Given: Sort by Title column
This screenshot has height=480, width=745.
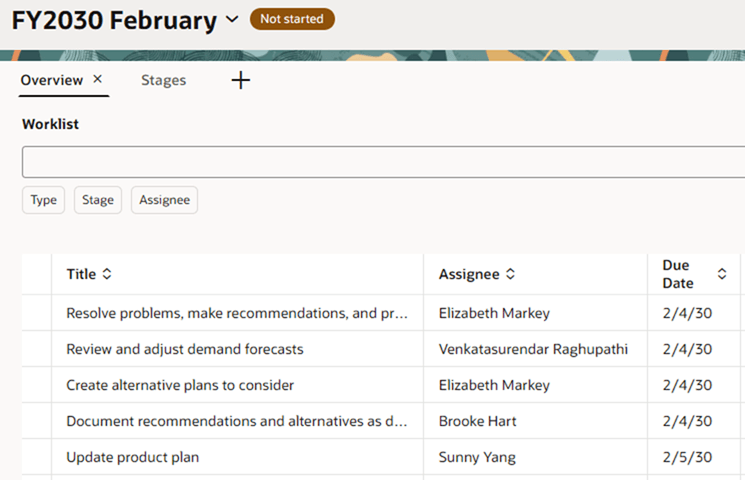Looking at the screenshot, I should 107,274.
